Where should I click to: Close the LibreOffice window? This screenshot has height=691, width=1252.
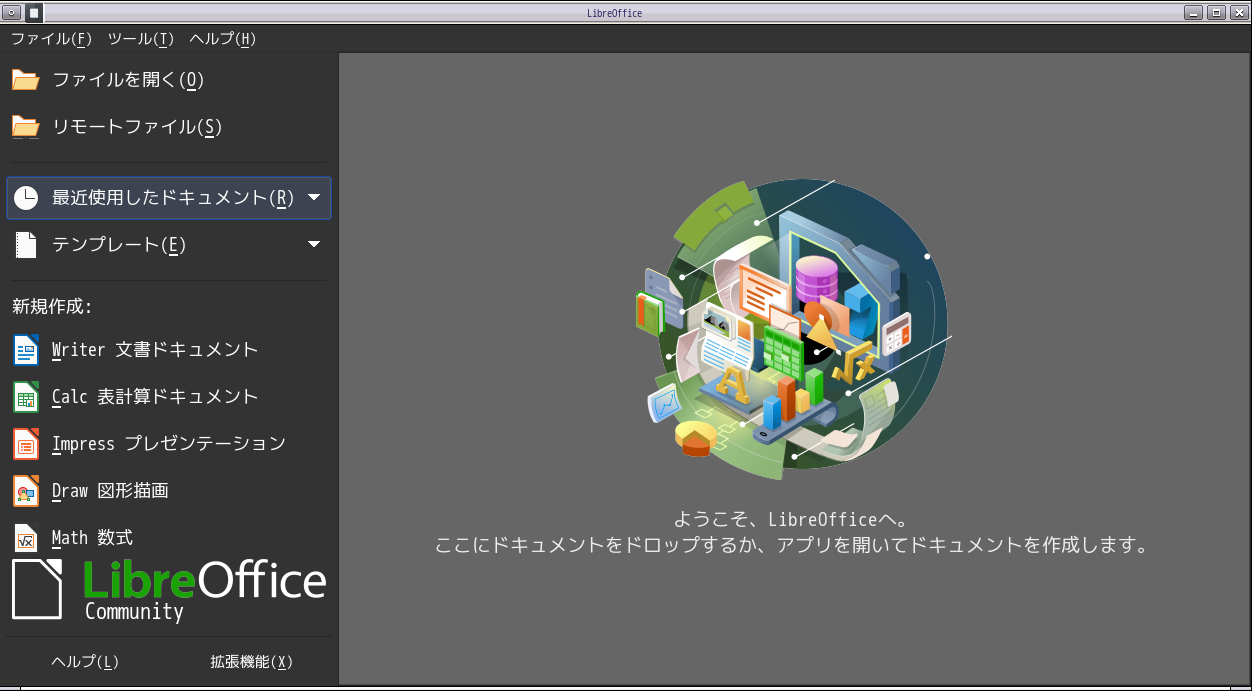click(1238, 13)
